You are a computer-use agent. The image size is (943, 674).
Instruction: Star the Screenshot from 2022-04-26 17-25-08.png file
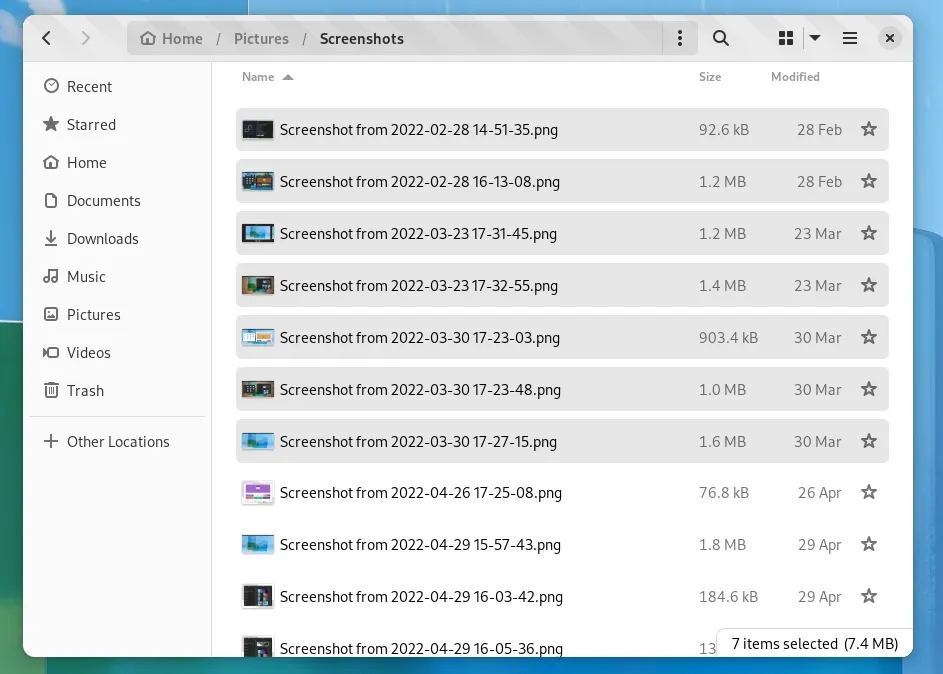point(868,492)
